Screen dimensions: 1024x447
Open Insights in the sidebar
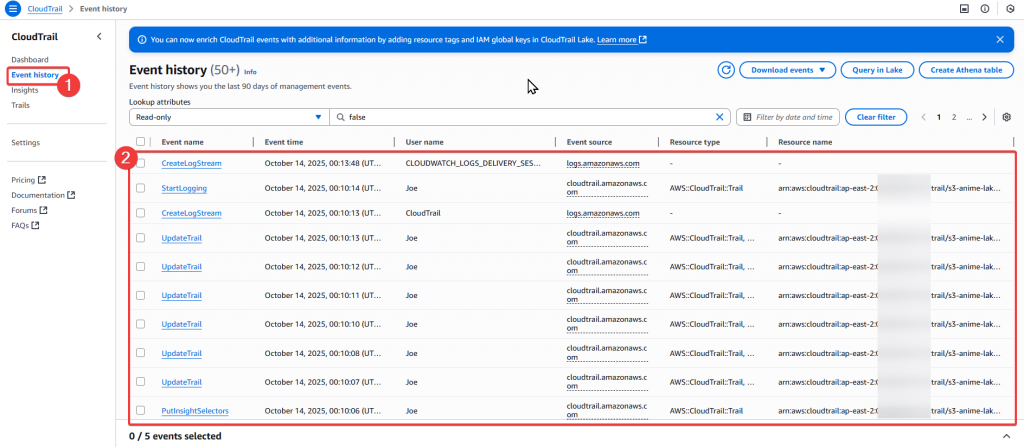tap(25, 90)
